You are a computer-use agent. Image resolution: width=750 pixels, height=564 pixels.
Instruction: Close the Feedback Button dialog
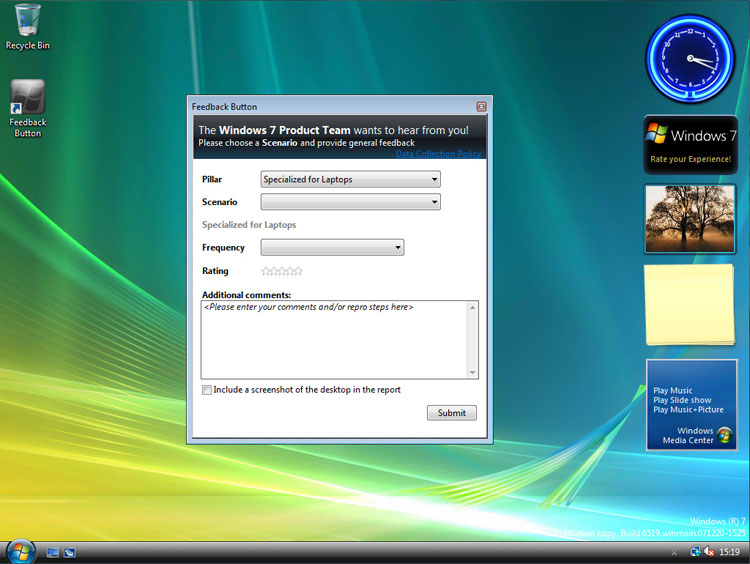481,107
